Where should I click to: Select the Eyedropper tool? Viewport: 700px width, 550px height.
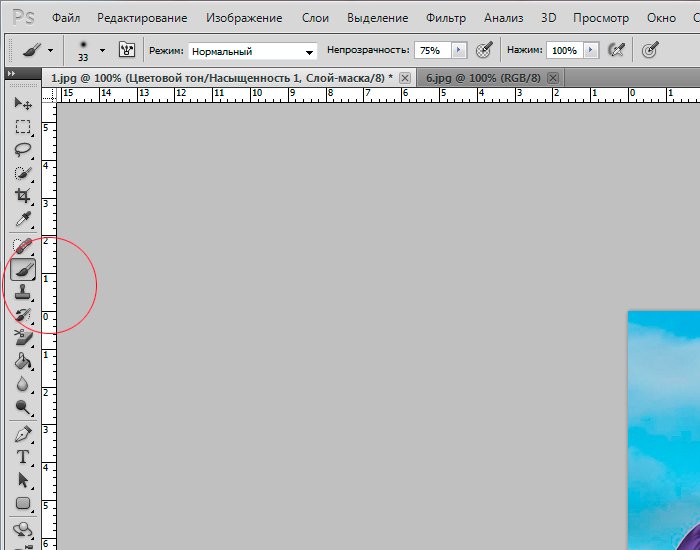[23, 220]
